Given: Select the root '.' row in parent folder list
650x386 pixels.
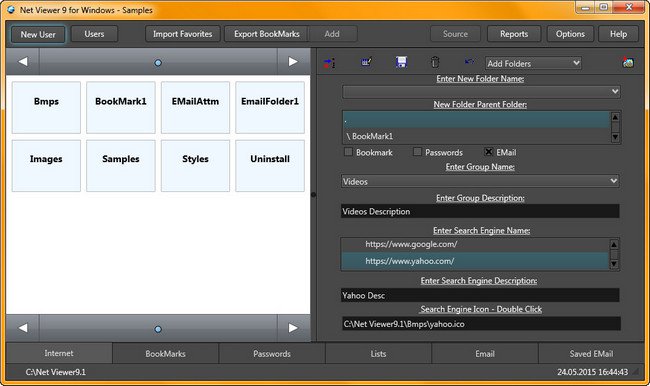Looking at the screenshot, I should 476,120.
